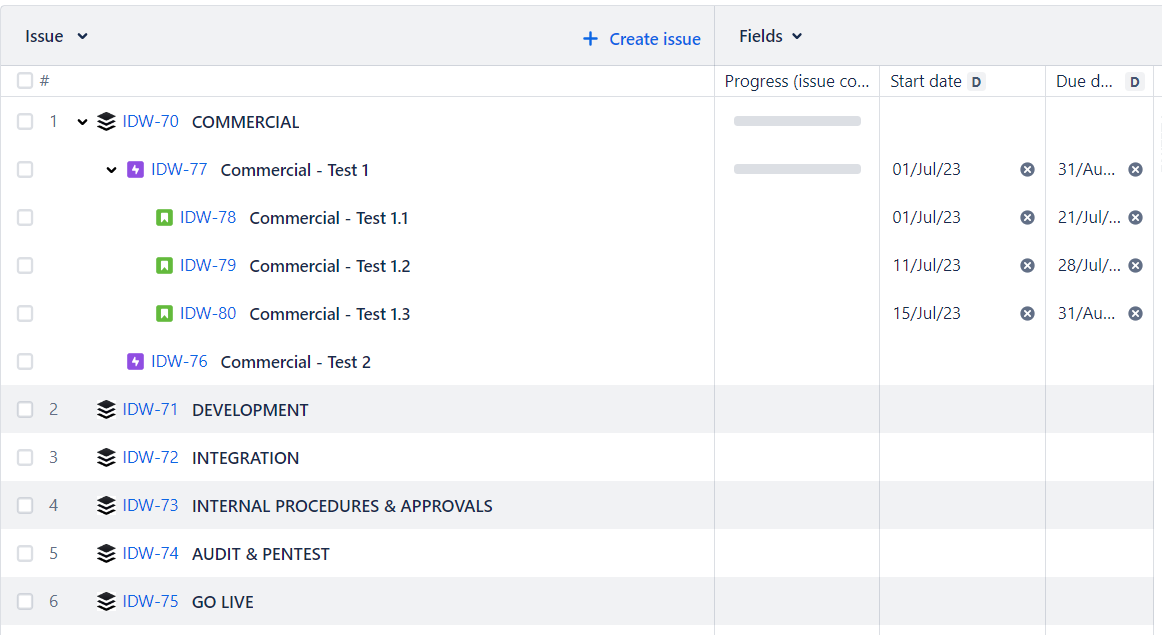1162x635 pixels.
Task: Click the D badge next to Due date header
Action: click(x=1135, y=82)
